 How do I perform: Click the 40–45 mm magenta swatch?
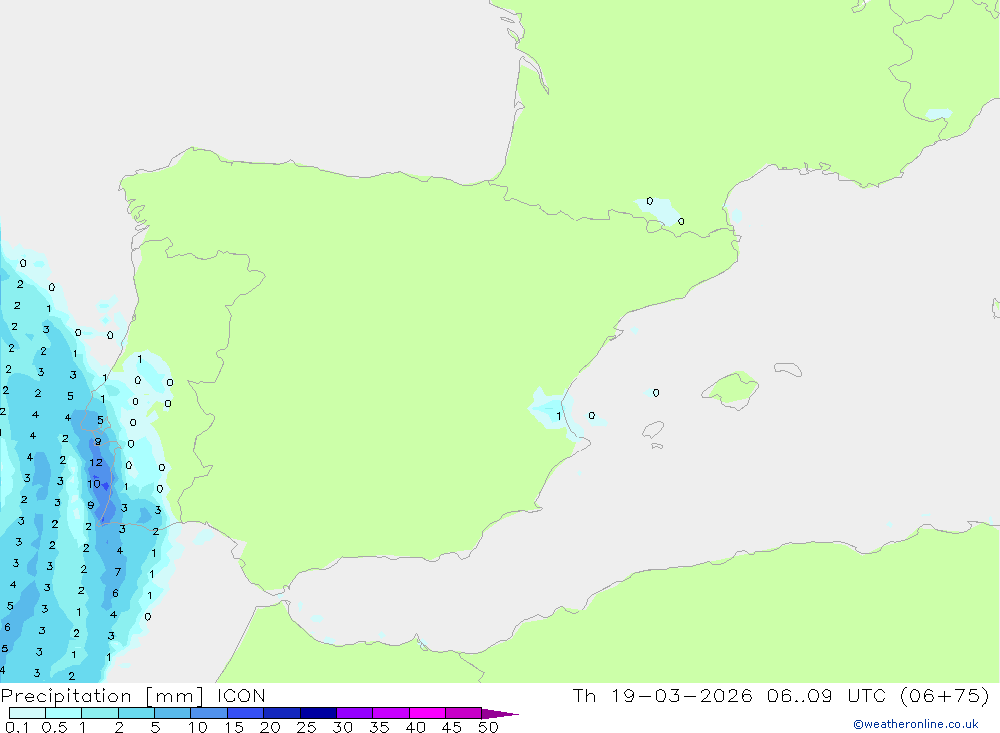(x=427, y=713)
